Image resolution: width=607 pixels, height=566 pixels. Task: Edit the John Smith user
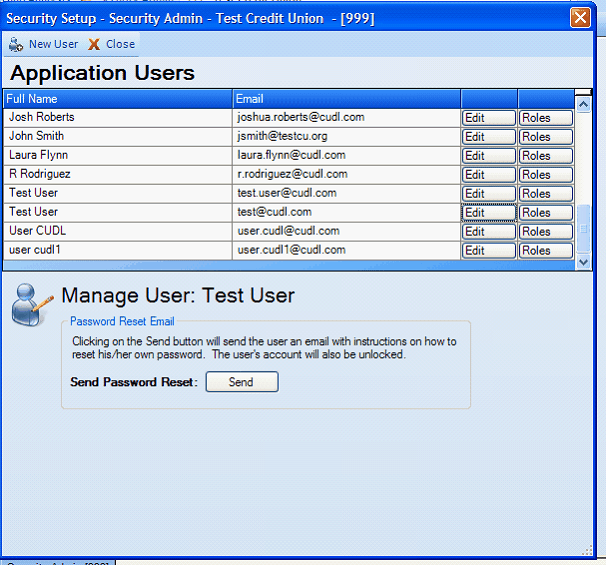[489, 137]
